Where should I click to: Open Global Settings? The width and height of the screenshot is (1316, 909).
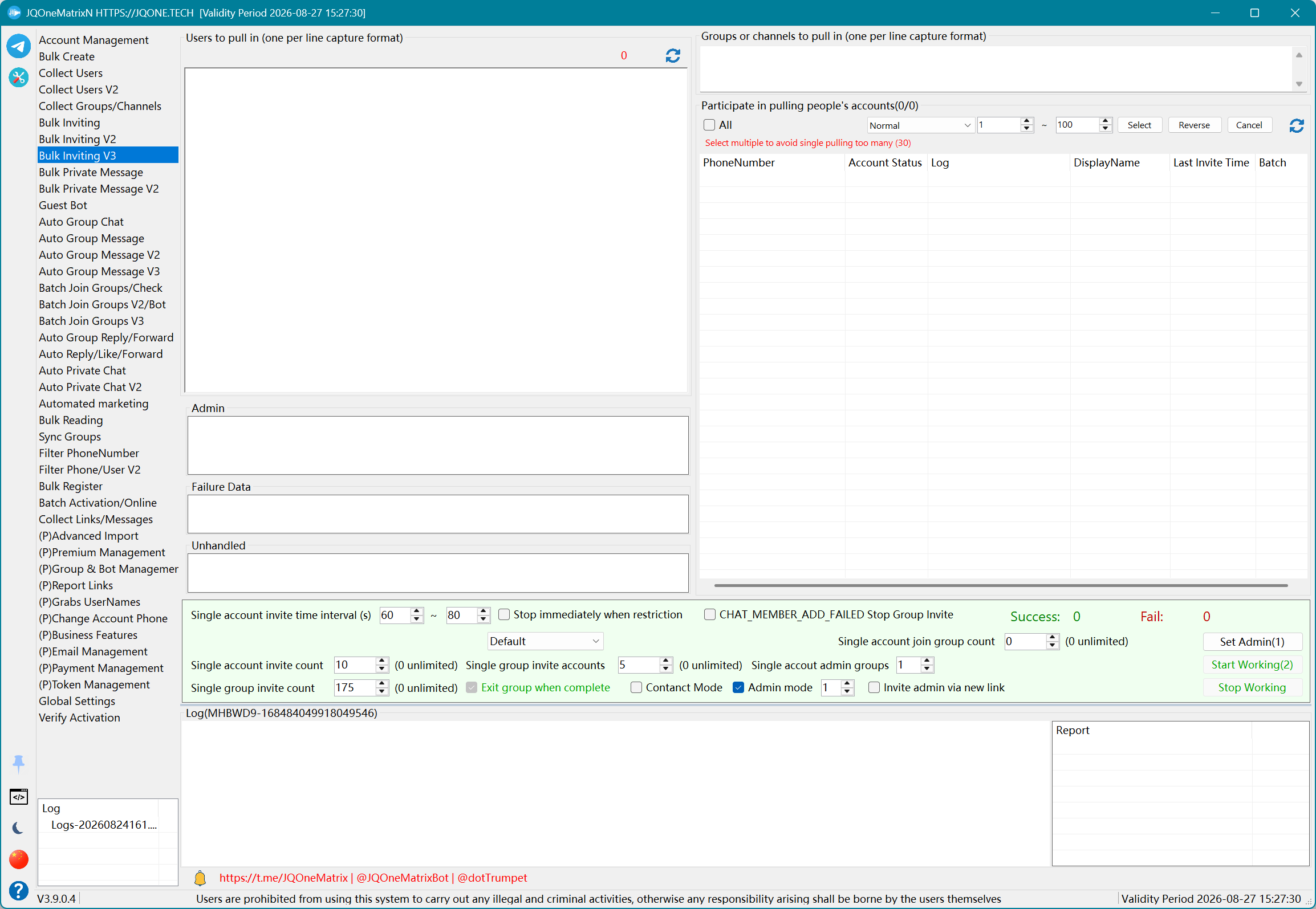click(x=77, y=701)
